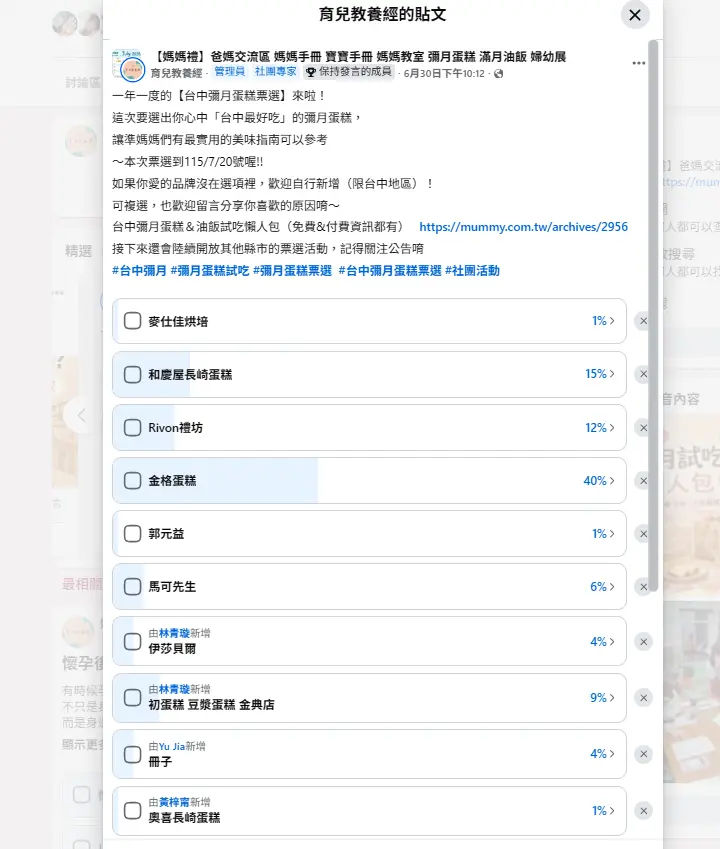Open Yu Jia profile link
The height and width of the screenshot is (849, 720).
coord(172,746)
